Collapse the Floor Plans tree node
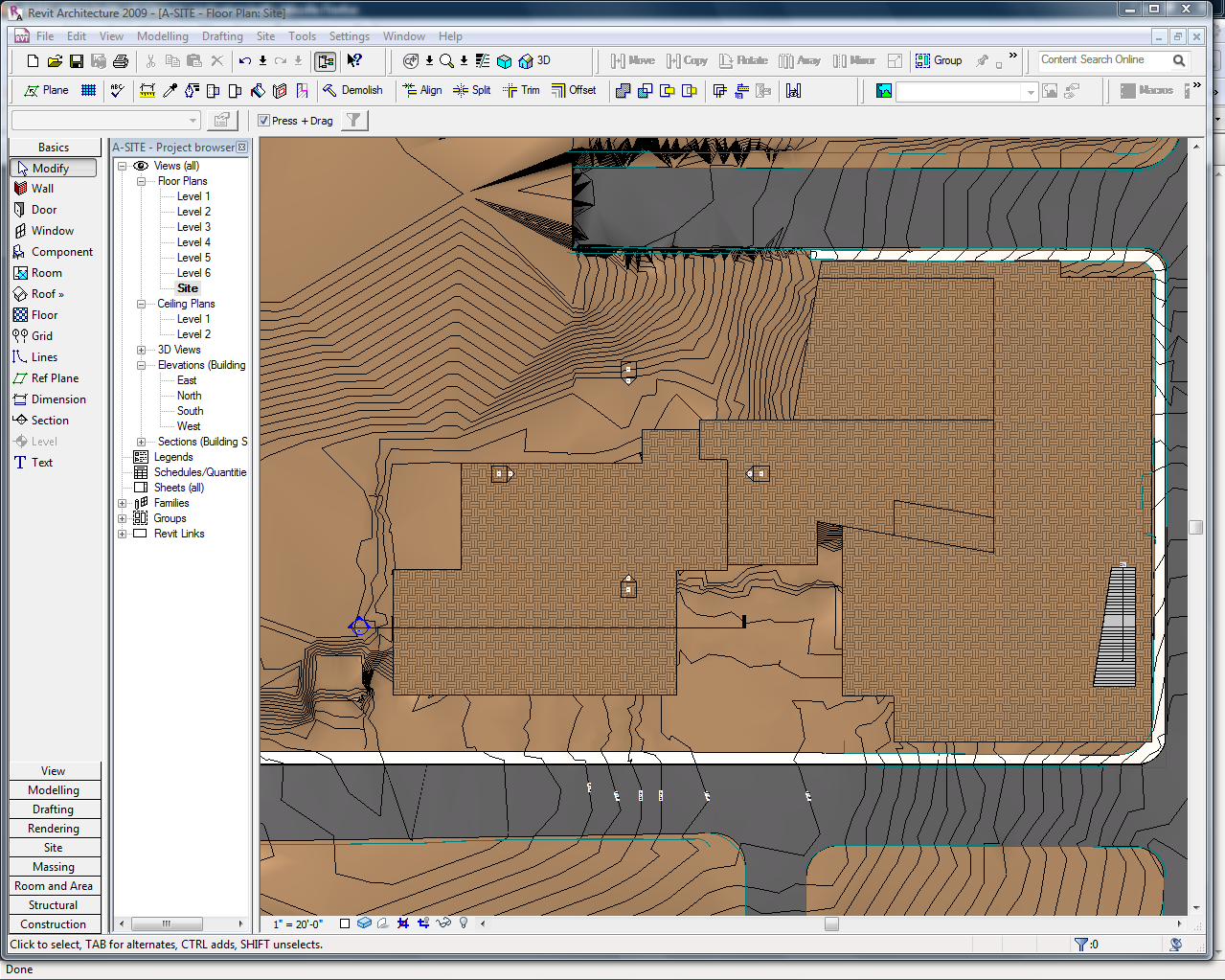The height and width of the screenshot is (980, 1225). [x=139, y=180]
